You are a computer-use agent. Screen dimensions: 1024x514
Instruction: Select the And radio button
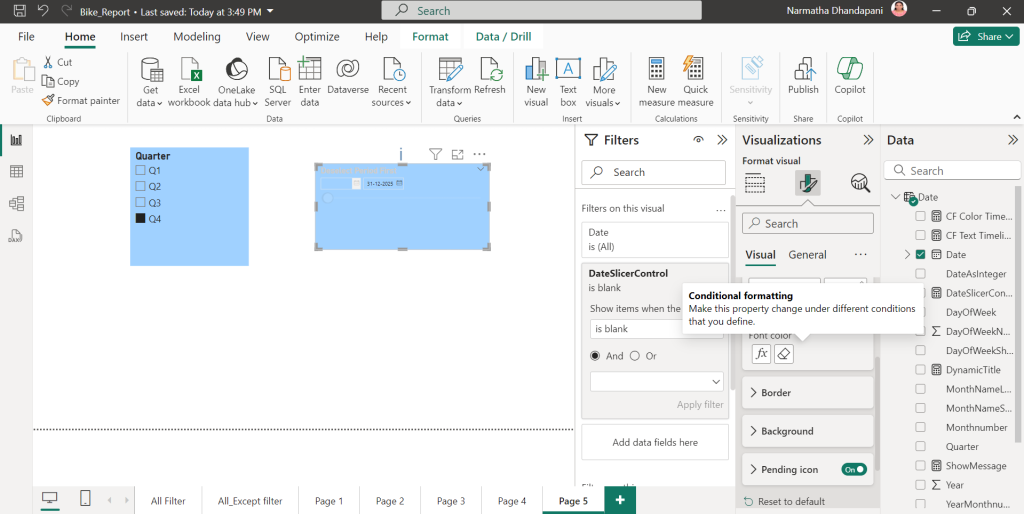tap(595, 356)
